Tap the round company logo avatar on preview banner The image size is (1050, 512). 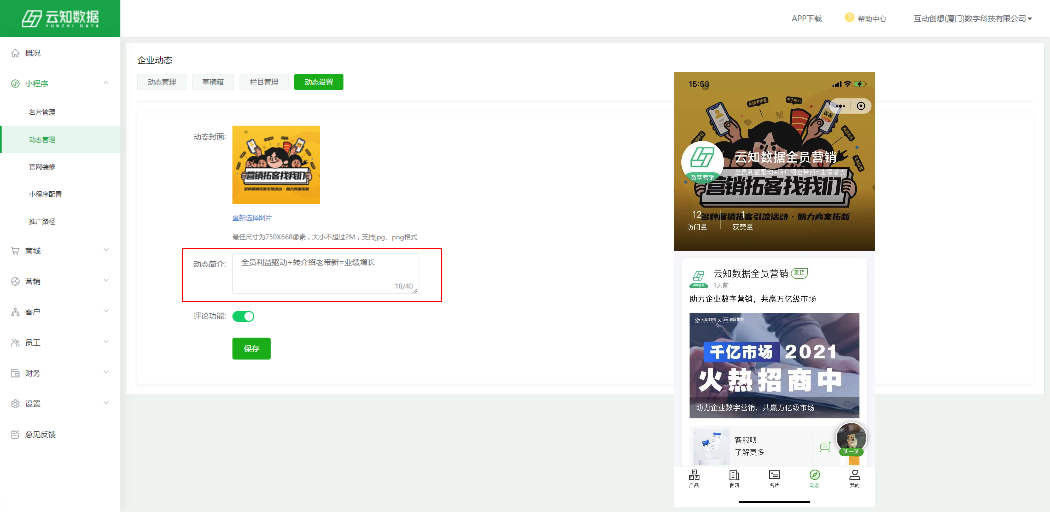702,162
